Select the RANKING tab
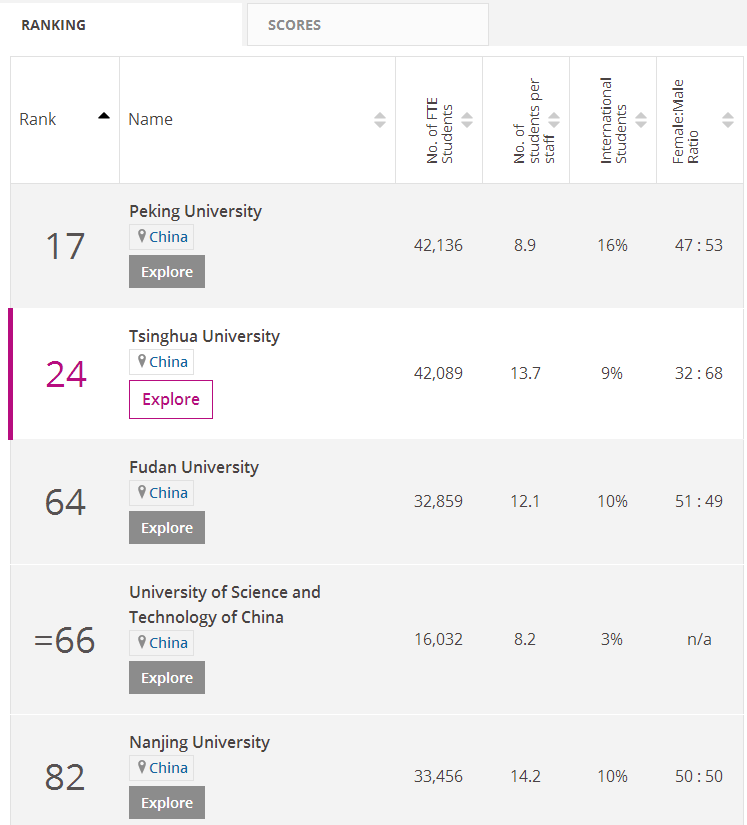 53,25
